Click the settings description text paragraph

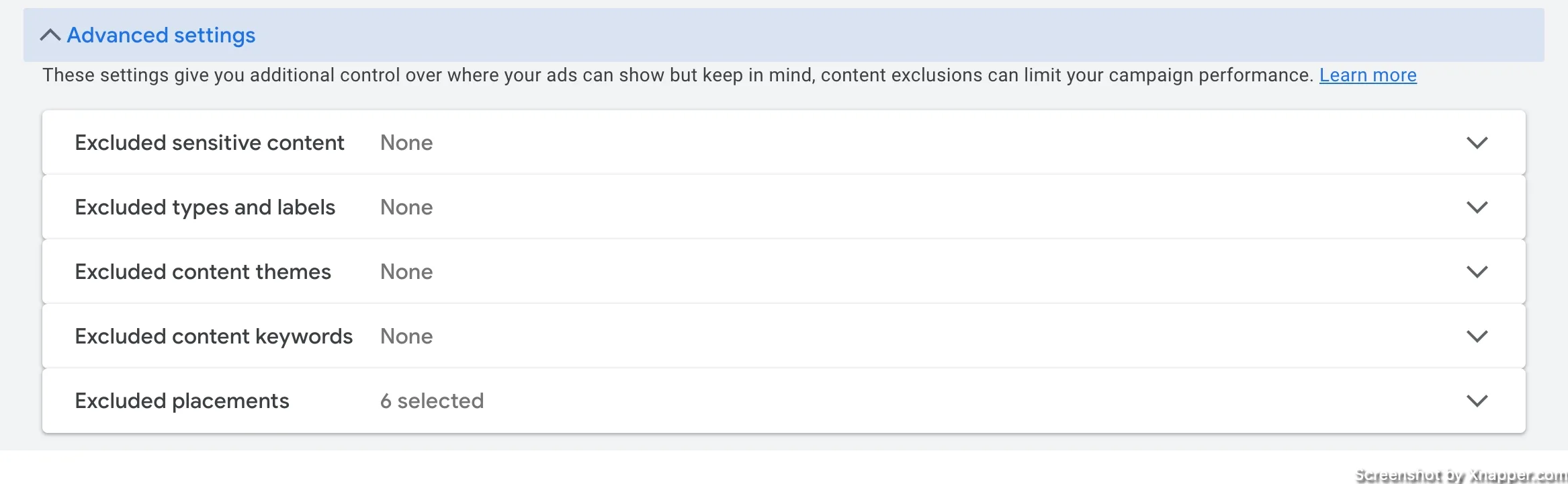[678, 75]
